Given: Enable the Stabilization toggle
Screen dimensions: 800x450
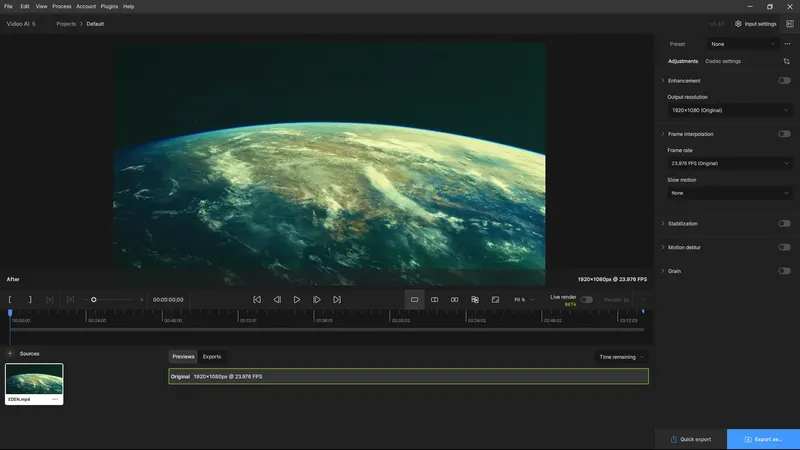Looking at the screenshot, I should click(x=784, y=223).
